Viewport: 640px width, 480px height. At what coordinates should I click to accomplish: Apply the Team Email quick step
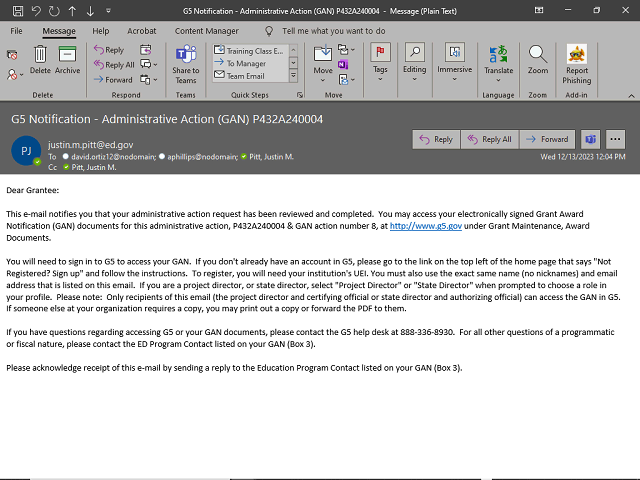tap(249, 76)
